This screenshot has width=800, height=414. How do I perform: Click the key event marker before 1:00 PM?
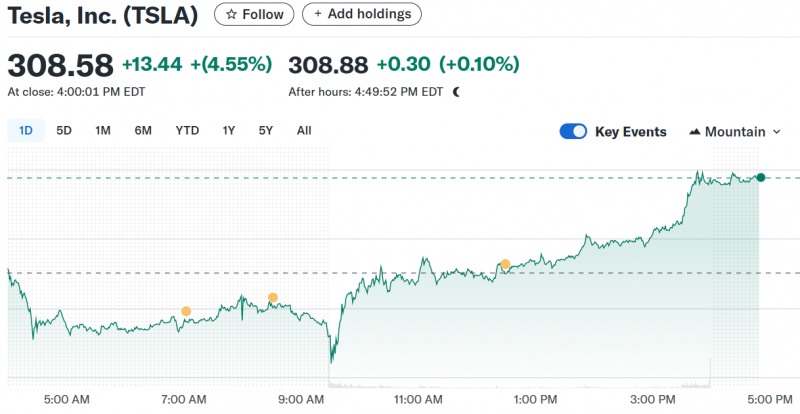tap(505, 264)
